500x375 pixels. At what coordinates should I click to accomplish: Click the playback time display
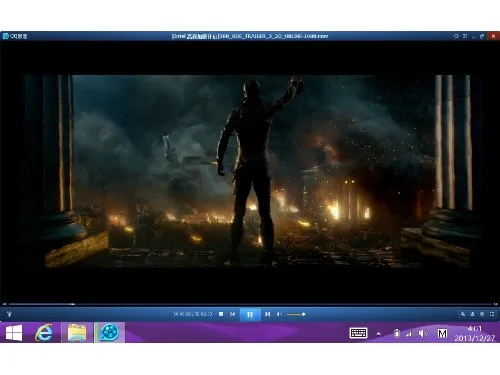click(193, 314)
